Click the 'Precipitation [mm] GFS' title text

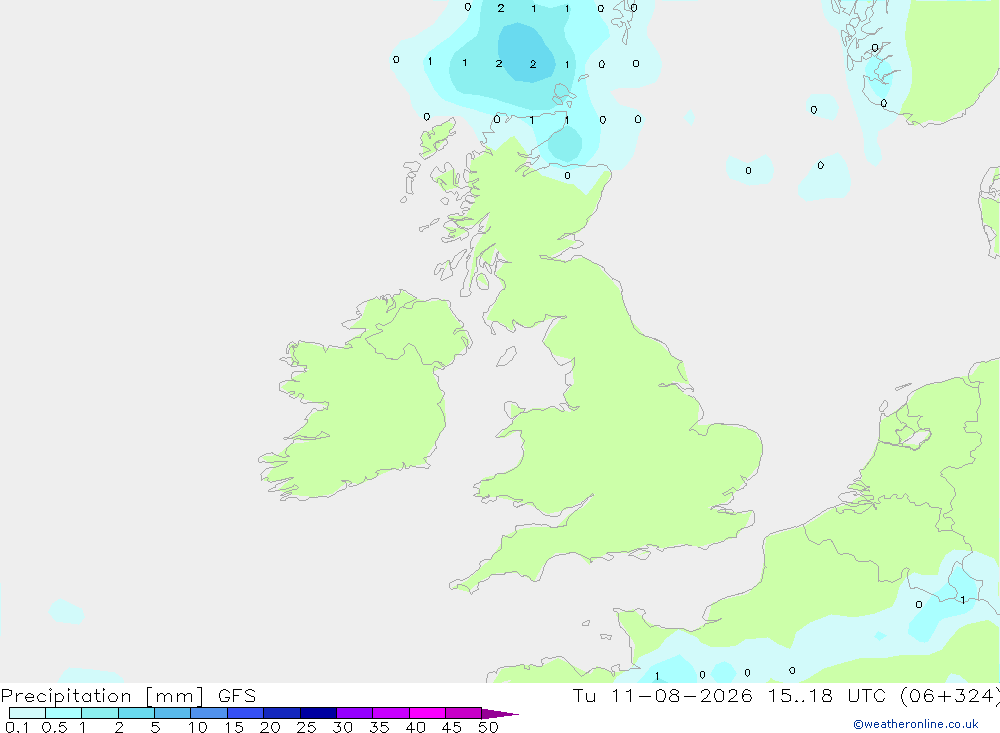(128, 696)
